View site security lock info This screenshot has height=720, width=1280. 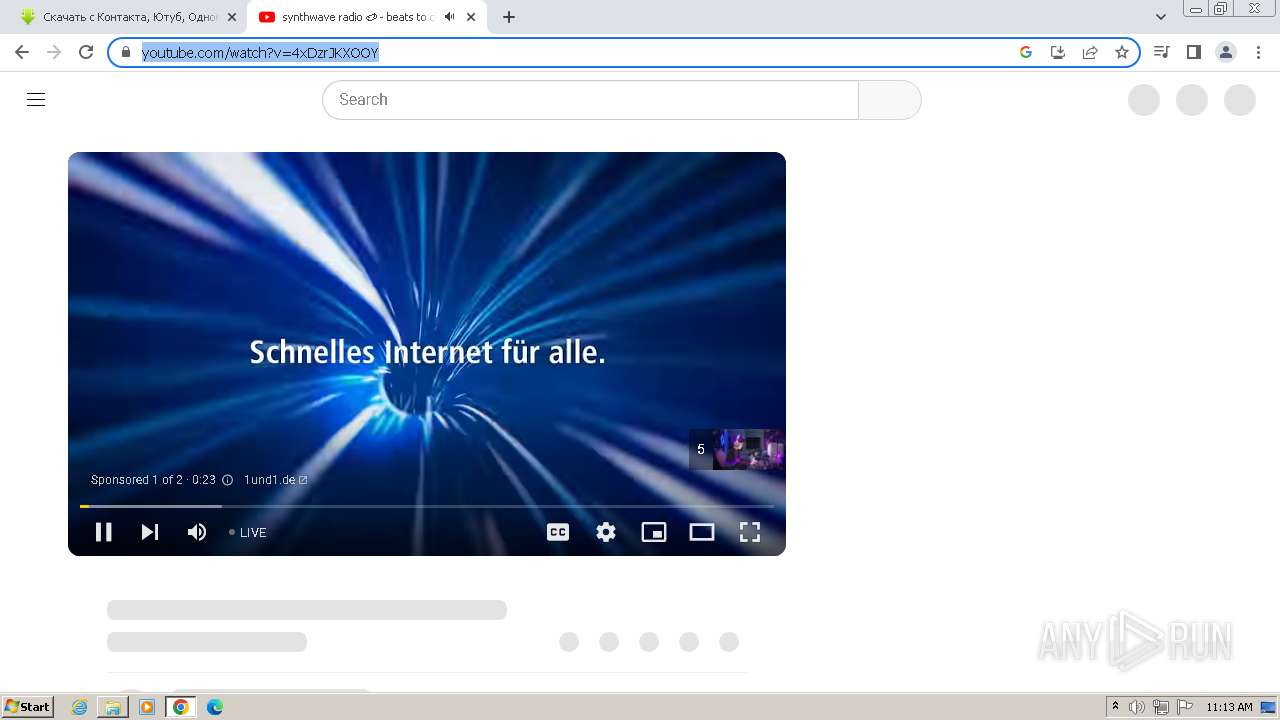point(126,52)
